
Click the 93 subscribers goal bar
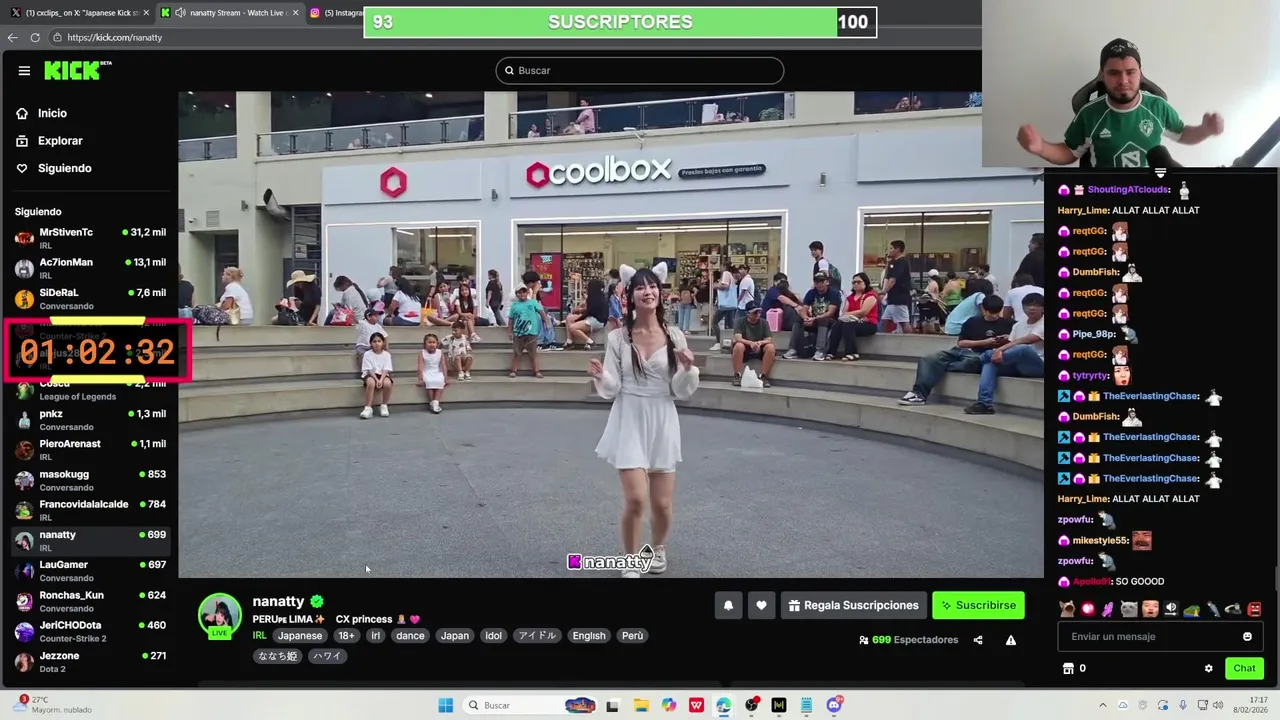pos(620,22)
